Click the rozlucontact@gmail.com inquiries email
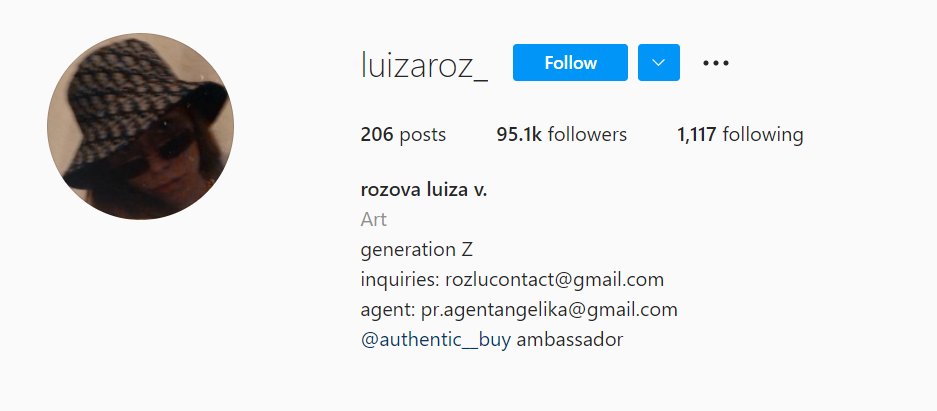The width and height of the screenshot is (937, 411). [555, 280]
